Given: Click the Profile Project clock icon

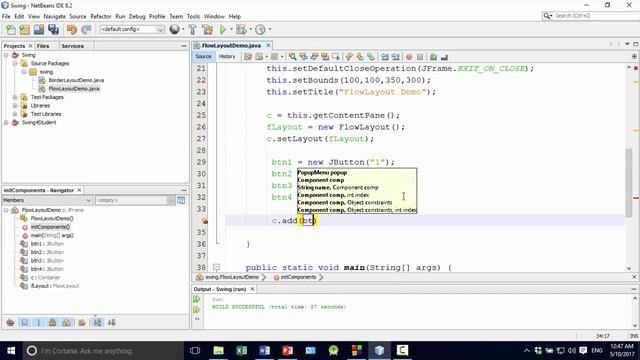Looking at the screenshot, I should coord(260,29).
